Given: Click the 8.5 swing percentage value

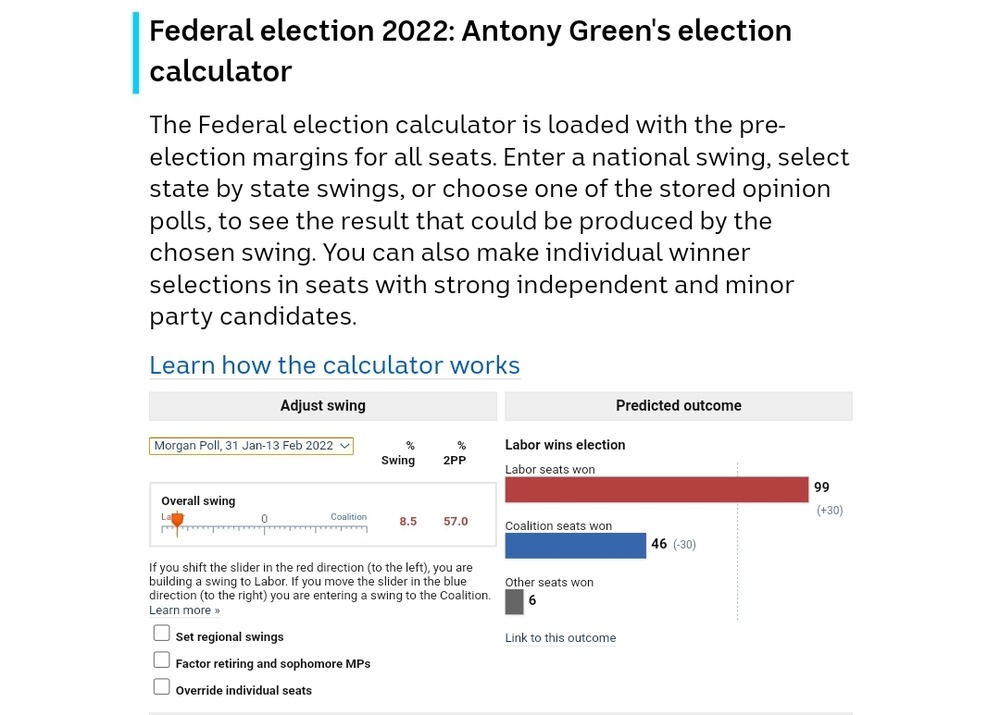Looking at the screenshot, I should tap(408, 521).
